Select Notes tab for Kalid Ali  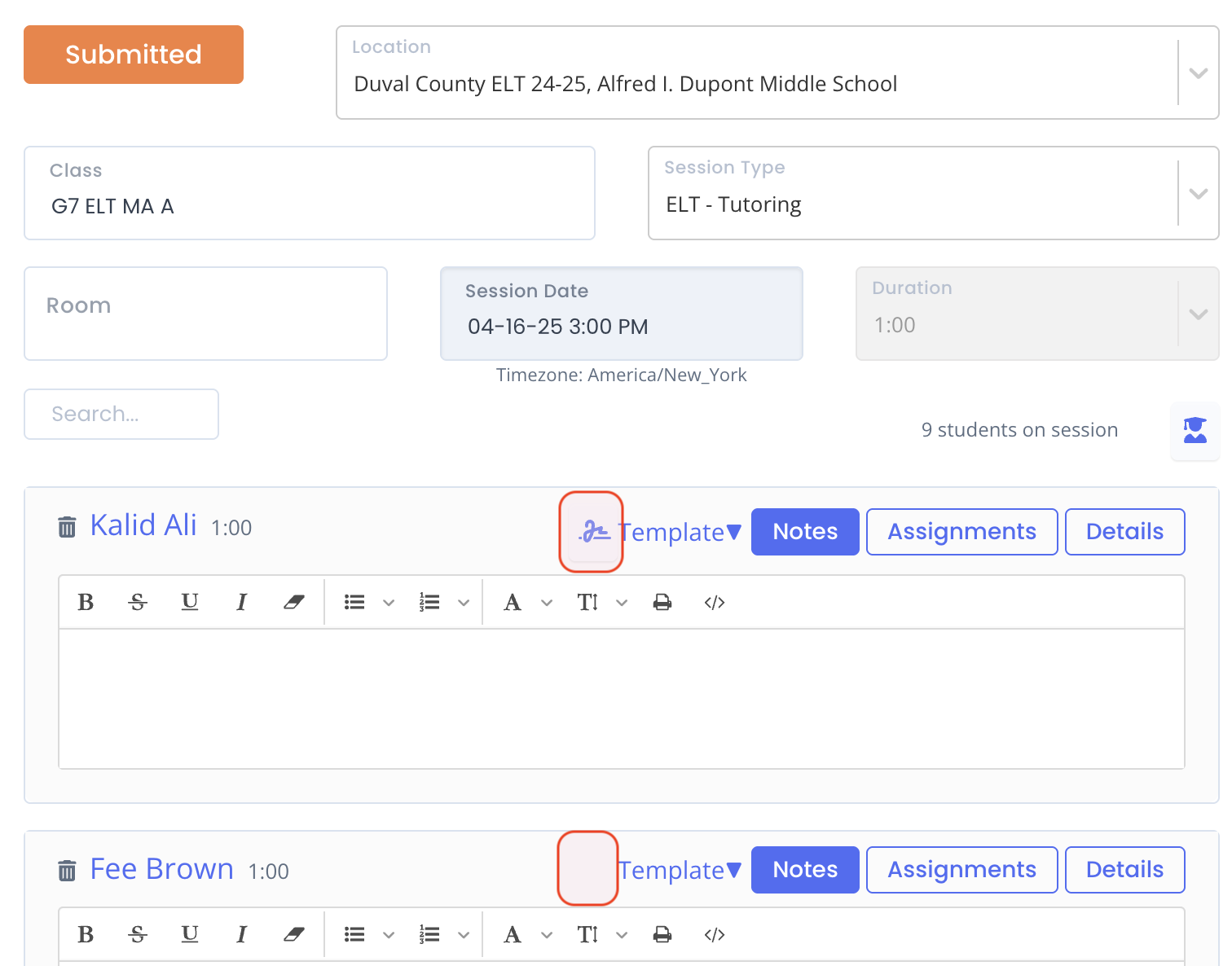[805, 532]
